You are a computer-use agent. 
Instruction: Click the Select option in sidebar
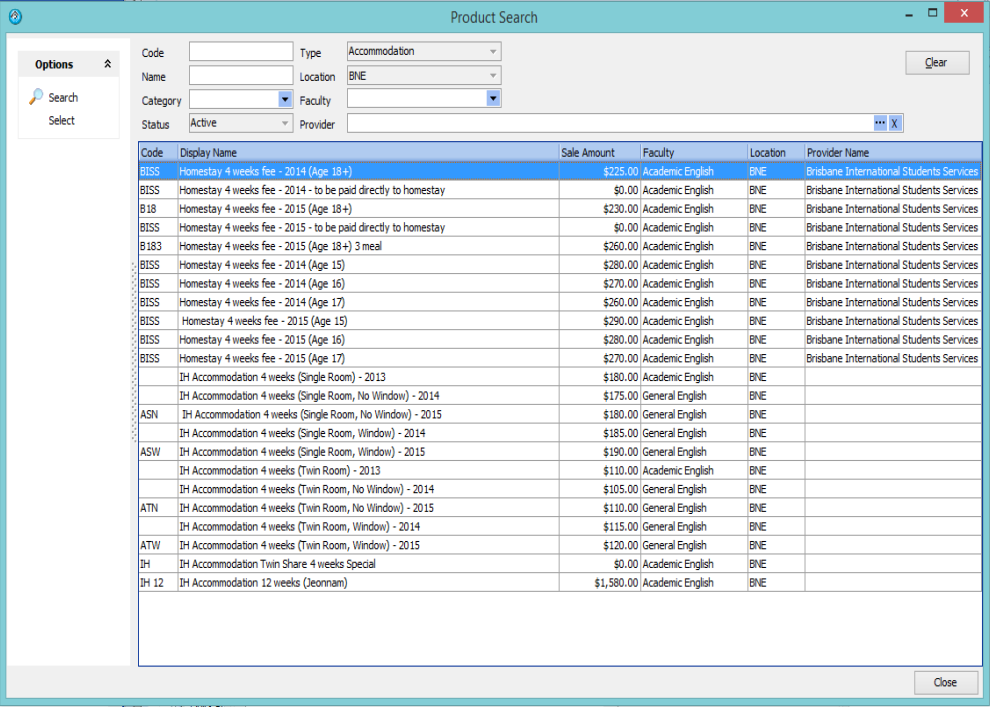pos(61,120)
